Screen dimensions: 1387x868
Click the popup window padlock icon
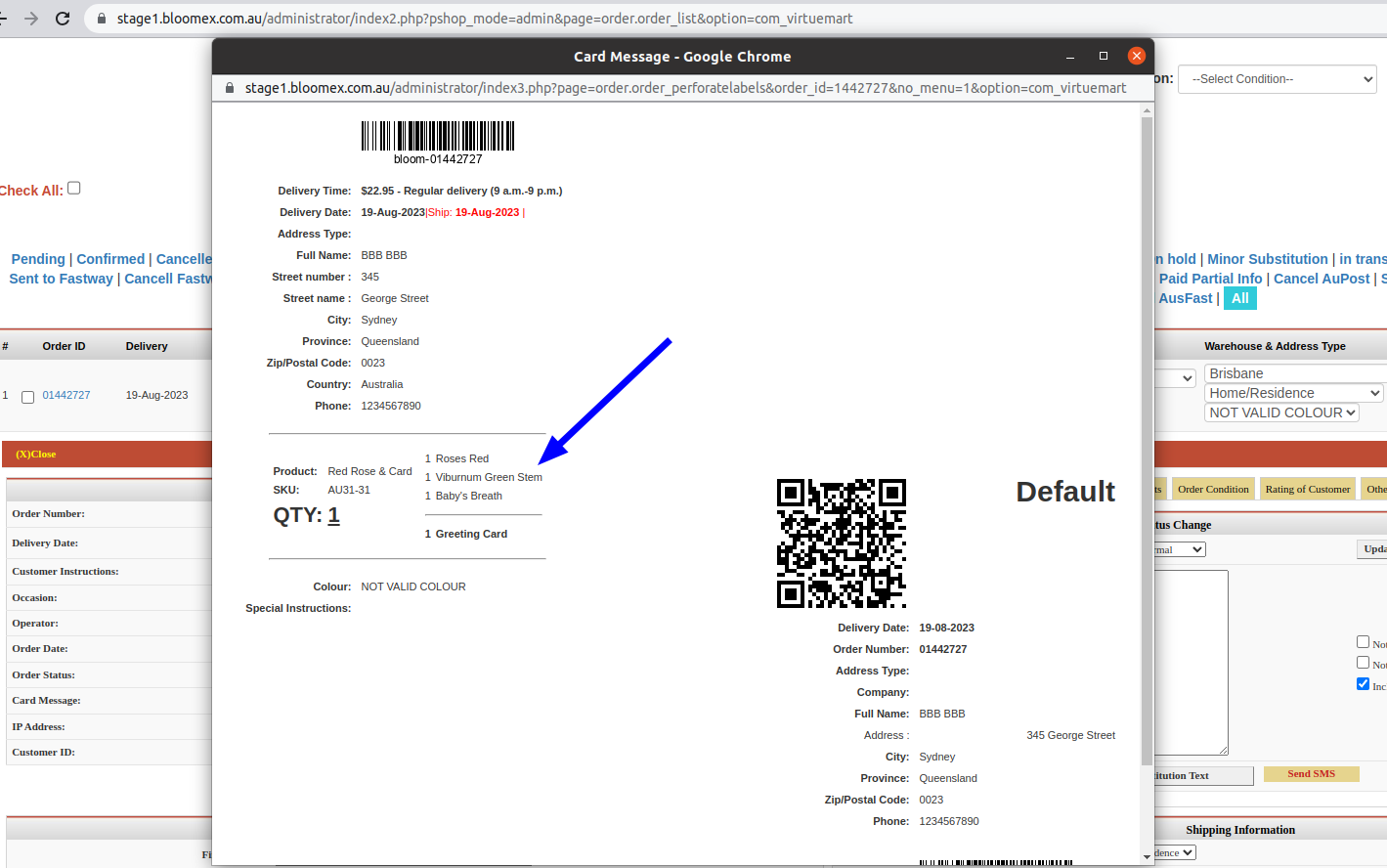tap(230, 88)
